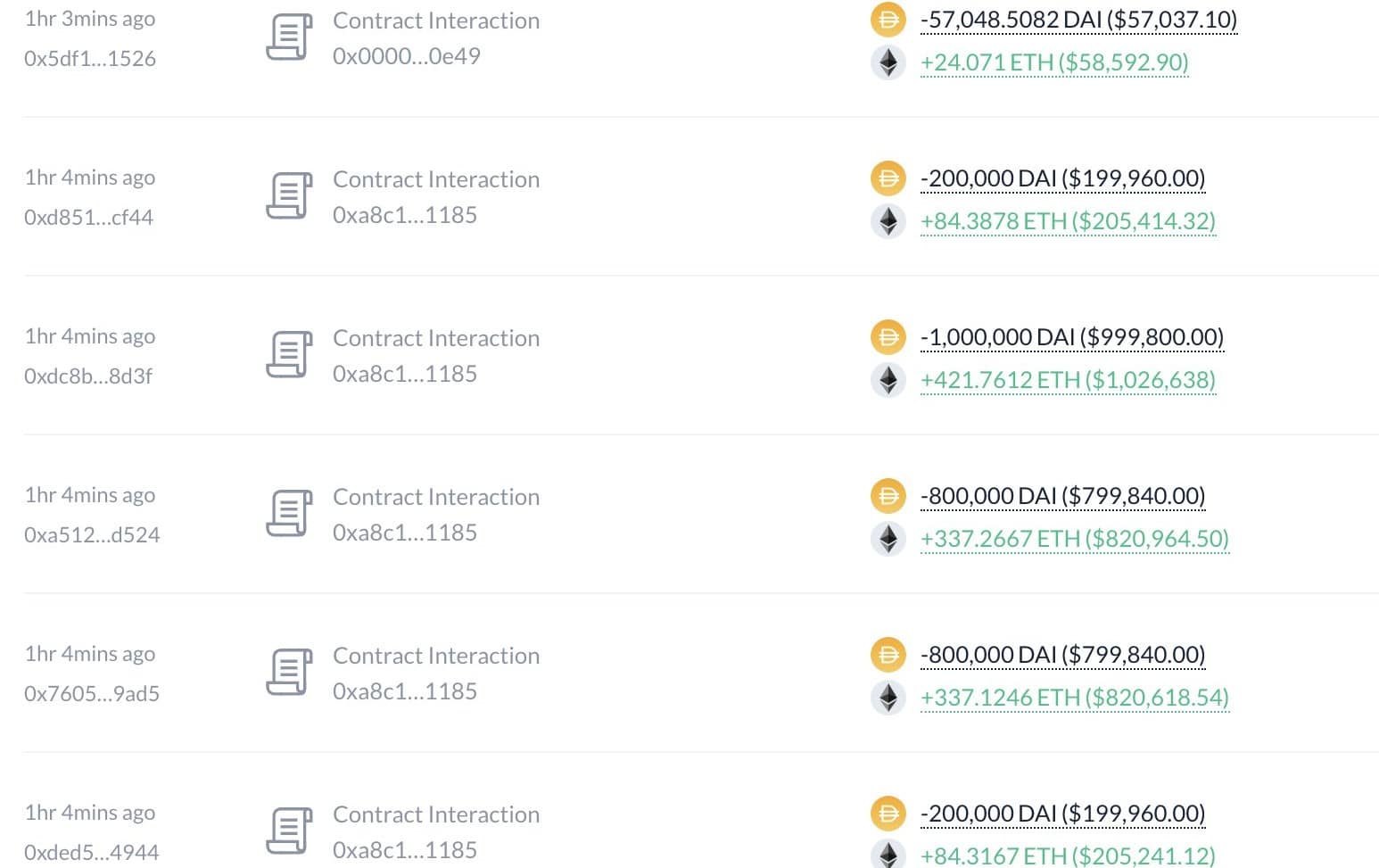Click DAI token icon next to -57,048.5082 DAI
Image resolution: width=1379 pixels, height=868 pixels.
pos(888,20)
